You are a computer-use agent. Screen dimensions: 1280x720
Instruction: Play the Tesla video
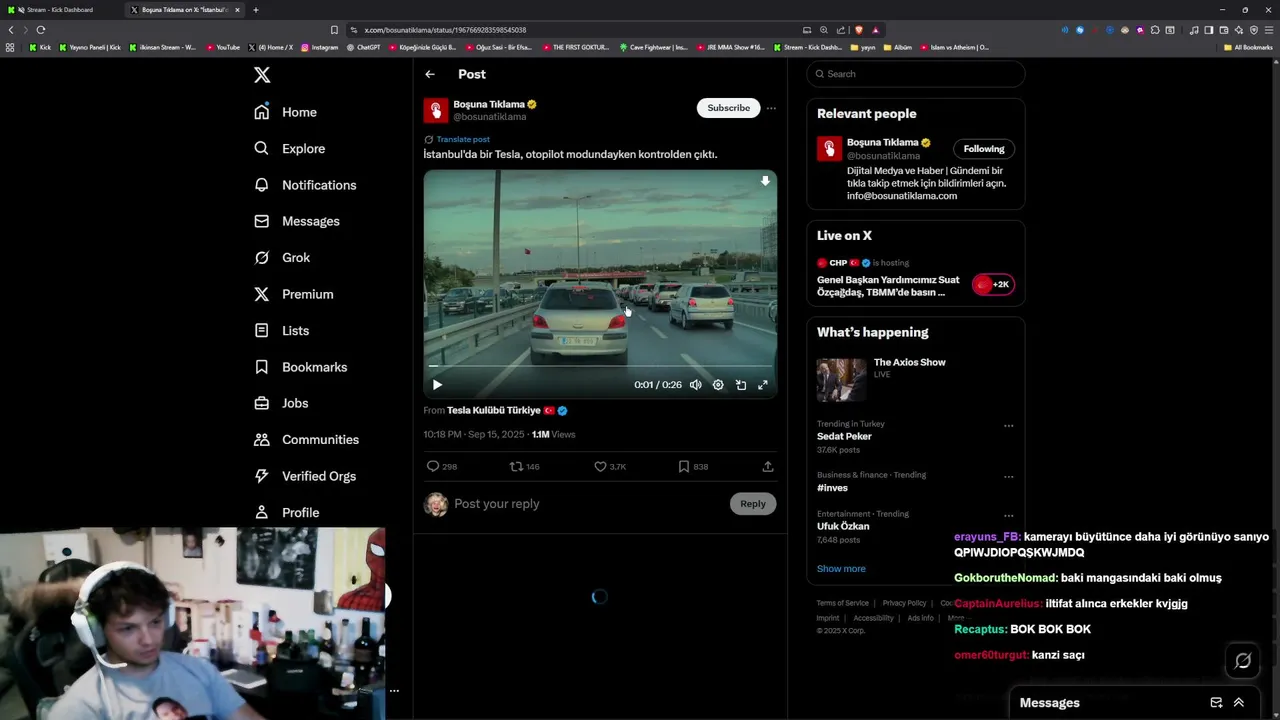437,385
